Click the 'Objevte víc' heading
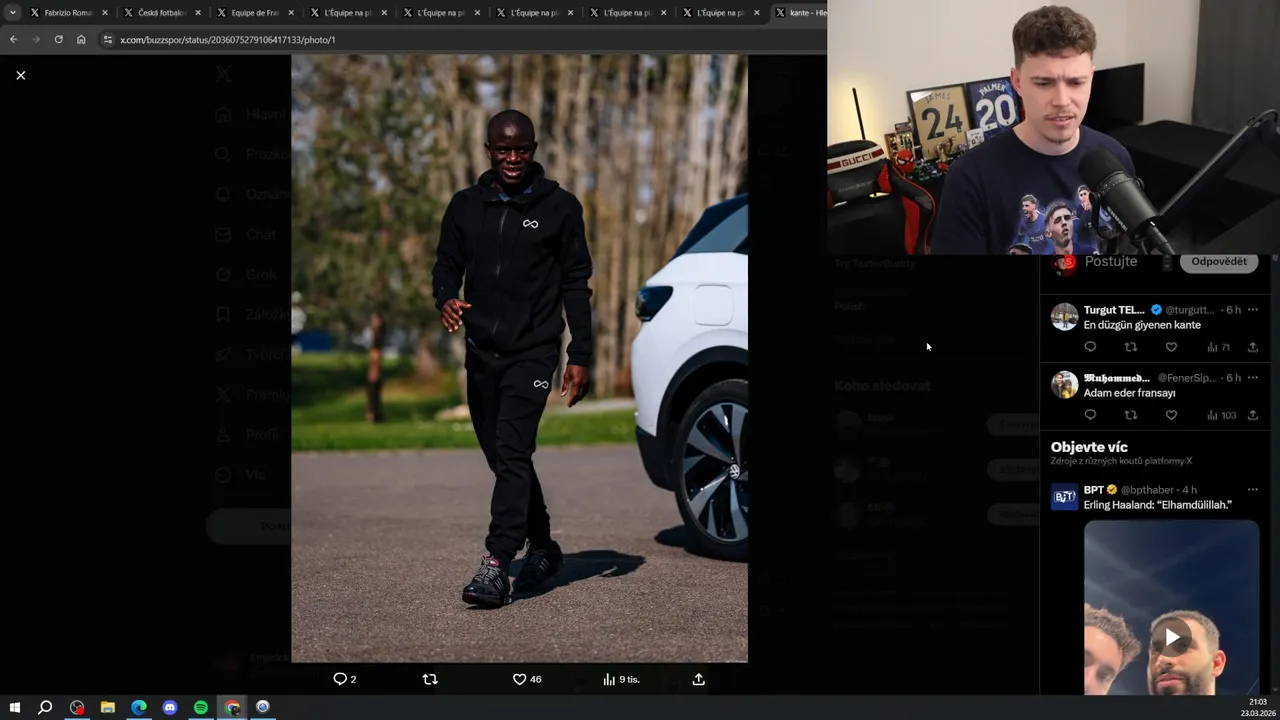The height and width of the screenshot is (720, 1280). tap(1089, 447)
